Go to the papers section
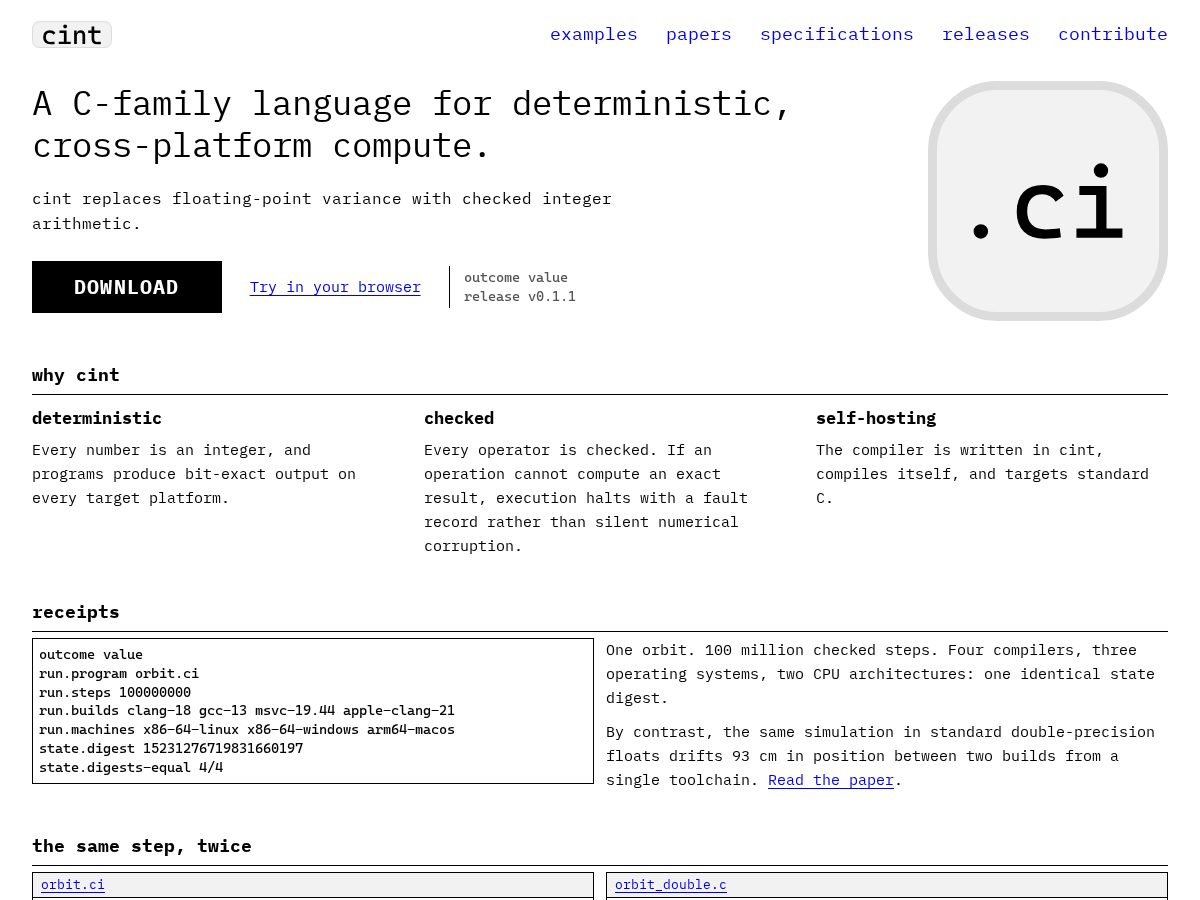 click(699, 34)
